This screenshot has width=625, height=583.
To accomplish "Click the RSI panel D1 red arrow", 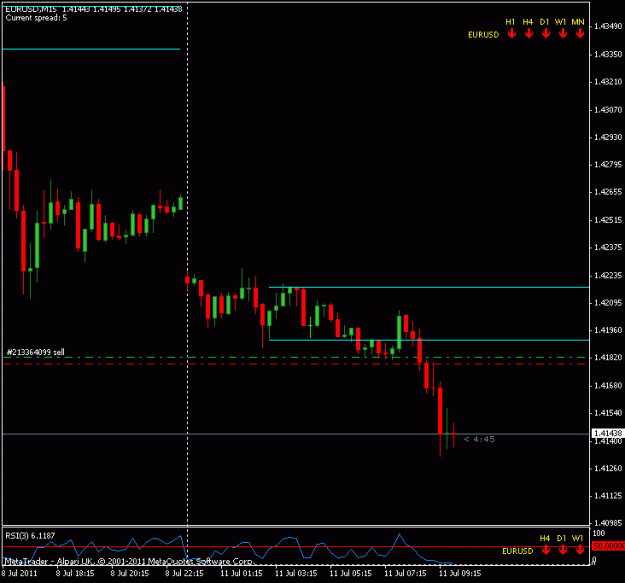I will [x=563, y=550].
